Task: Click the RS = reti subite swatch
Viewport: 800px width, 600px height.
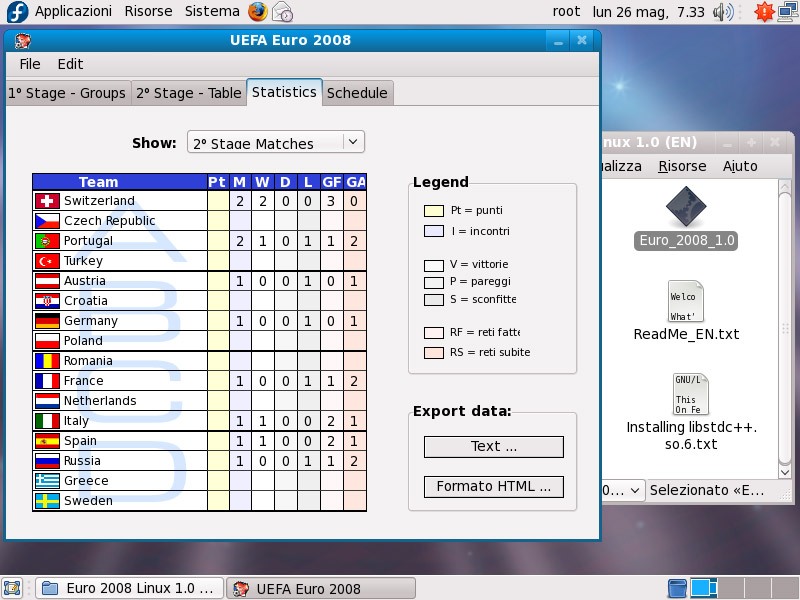Action: point(434,353)
